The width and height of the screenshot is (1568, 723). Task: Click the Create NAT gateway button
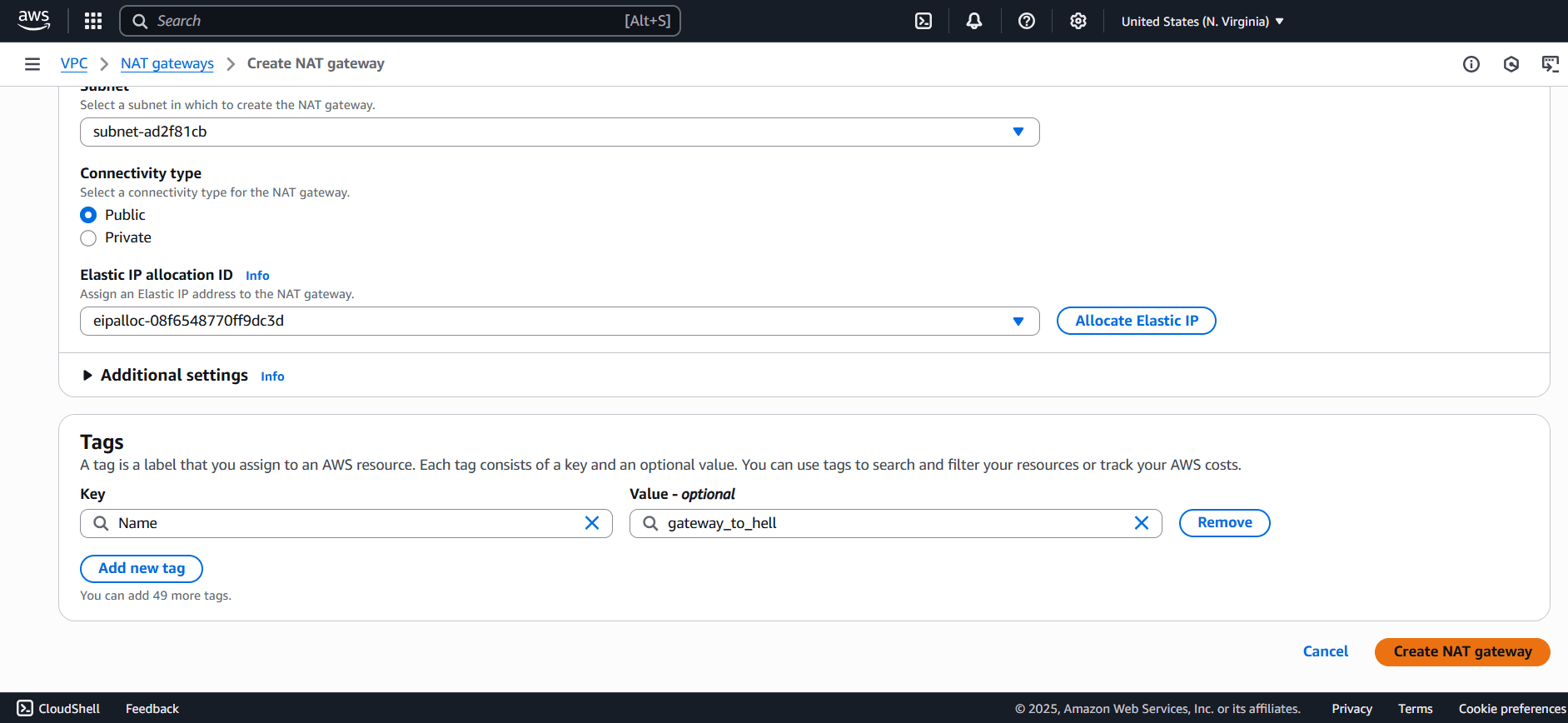[1461, 652]
